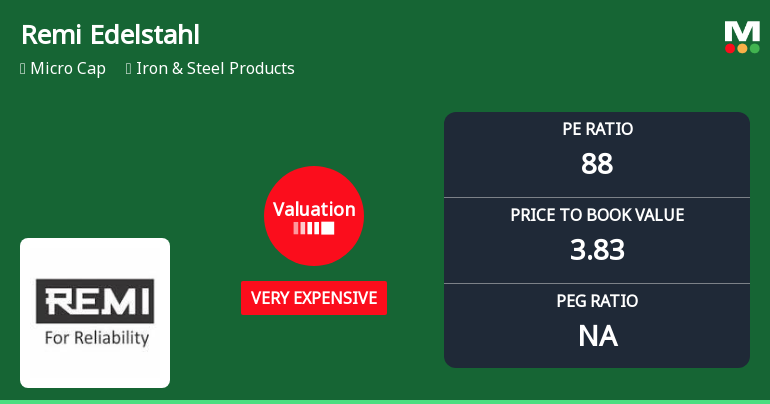This screenshot has width=770, height=404.
Task: Click the PRICE TO BOOK VALUE heading
Action: (597, 215)
